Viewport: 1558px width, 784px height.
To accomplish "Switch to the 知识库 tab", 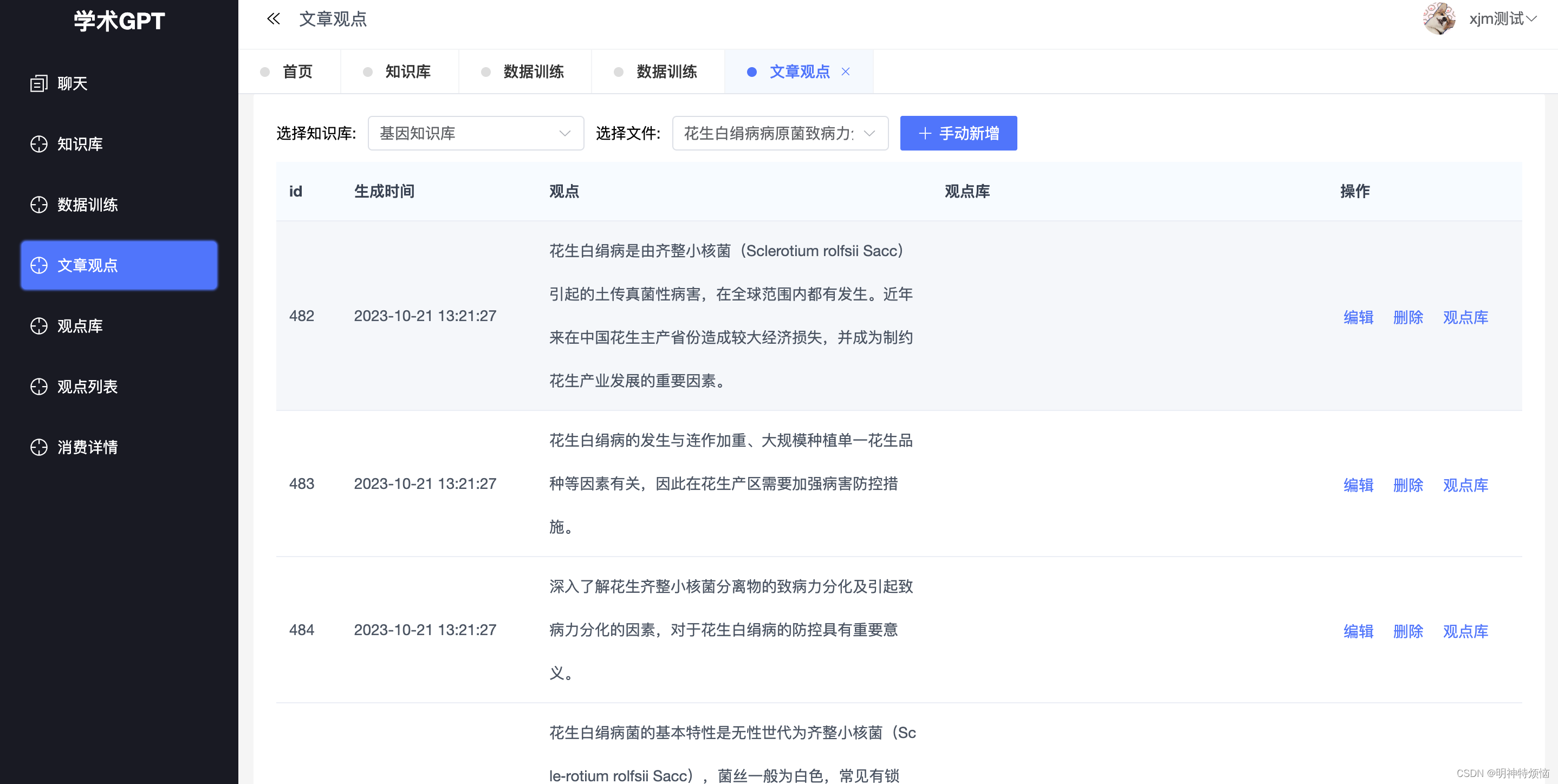I will click(407, 71).
